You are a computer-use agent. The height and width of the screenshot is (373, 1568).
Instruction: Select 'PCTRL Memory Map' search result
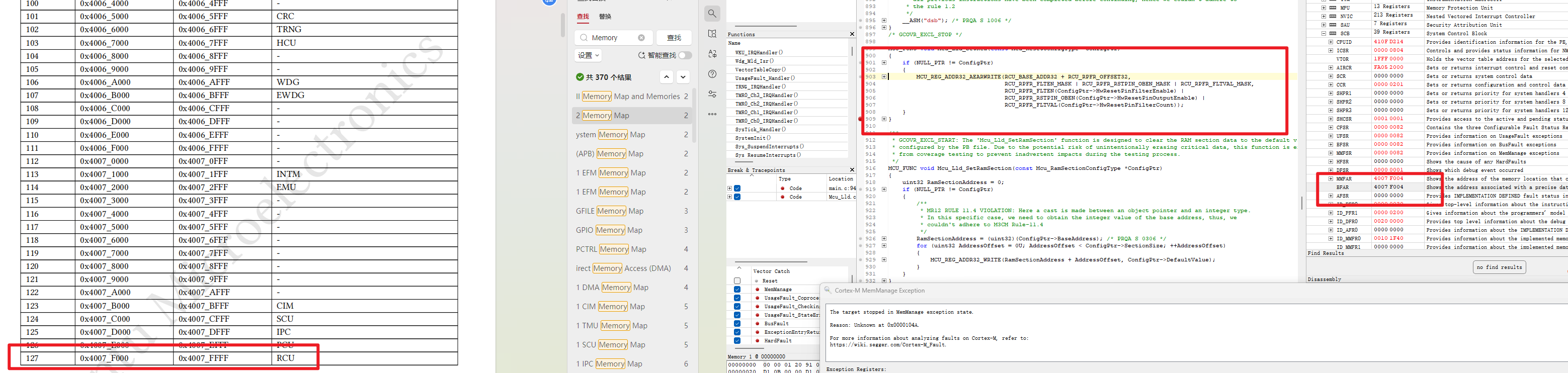(632, 249)
